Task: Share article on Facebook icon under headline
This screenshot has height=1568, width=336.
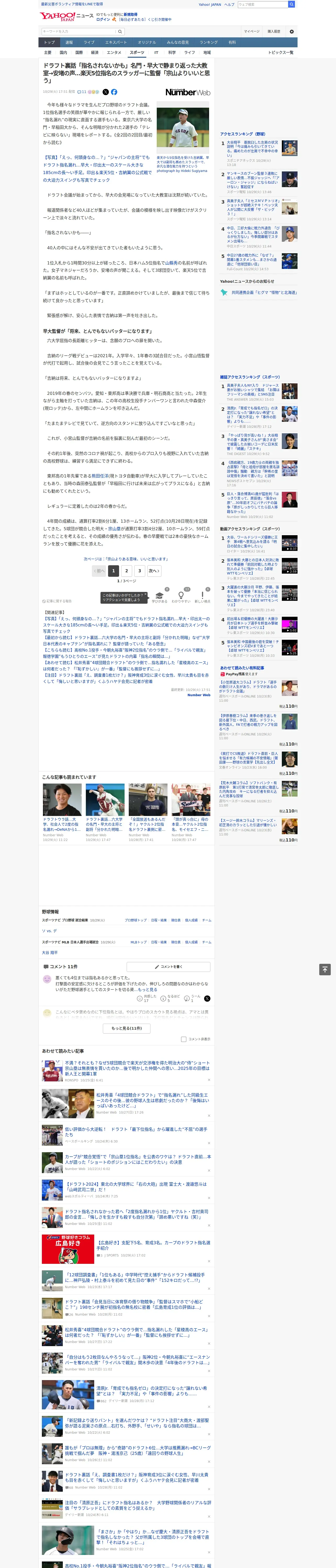Action: pos(114,92)
